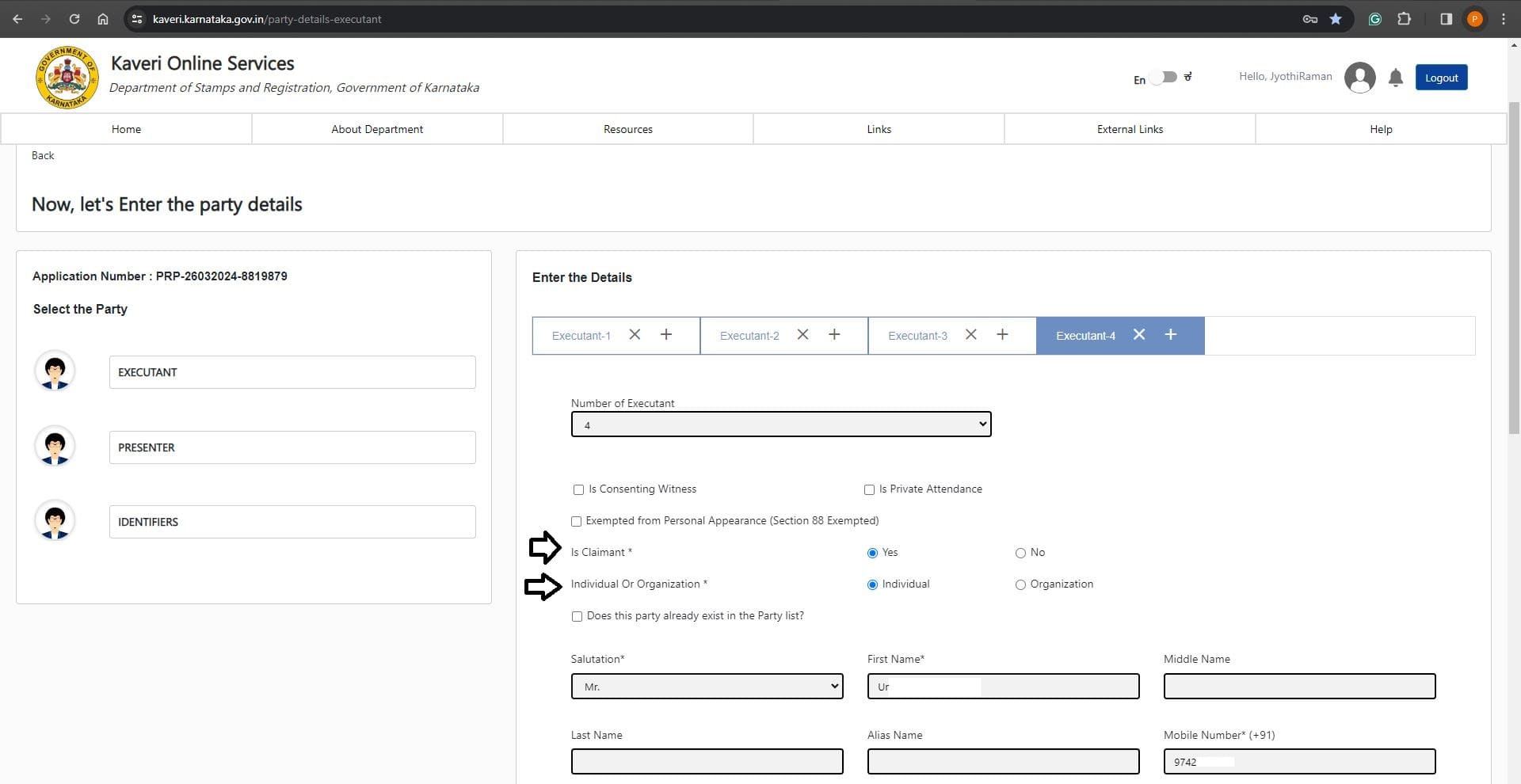The image size is (1521, 784).
Task: Click the Karnataka government emblem logo
Action: 67,77
